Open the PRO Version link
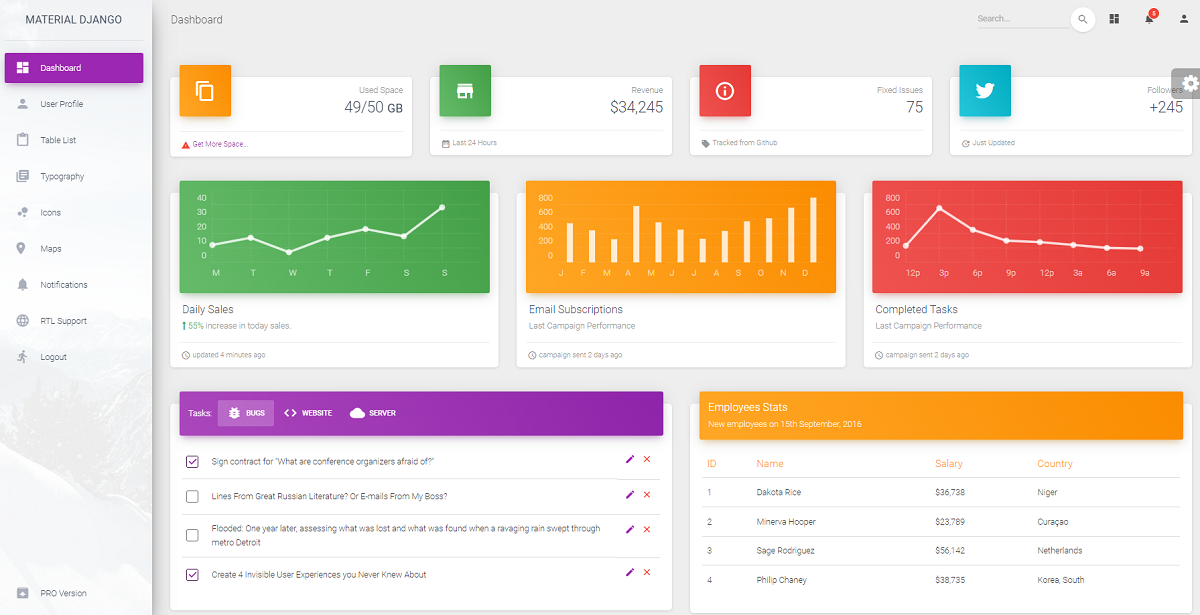 coord(63,593)
